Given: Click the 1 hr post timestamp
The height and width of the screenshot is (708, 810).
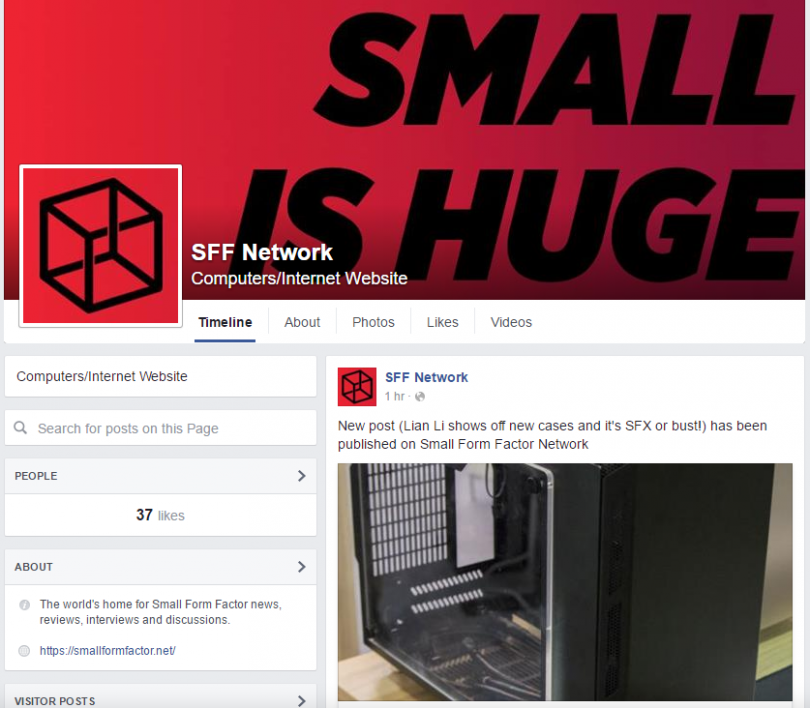Looking at the screenshot, I should click(x=395, y=397).
